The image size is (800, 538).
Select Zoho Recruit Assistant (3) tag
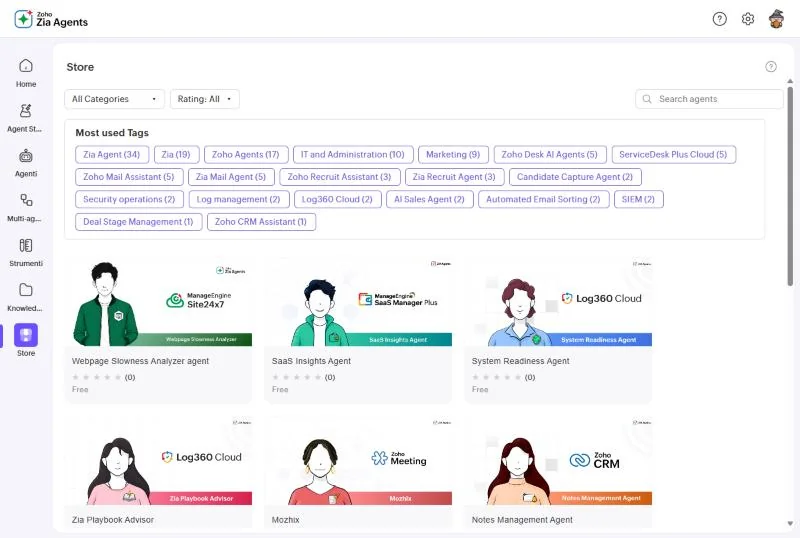(340, 177)
